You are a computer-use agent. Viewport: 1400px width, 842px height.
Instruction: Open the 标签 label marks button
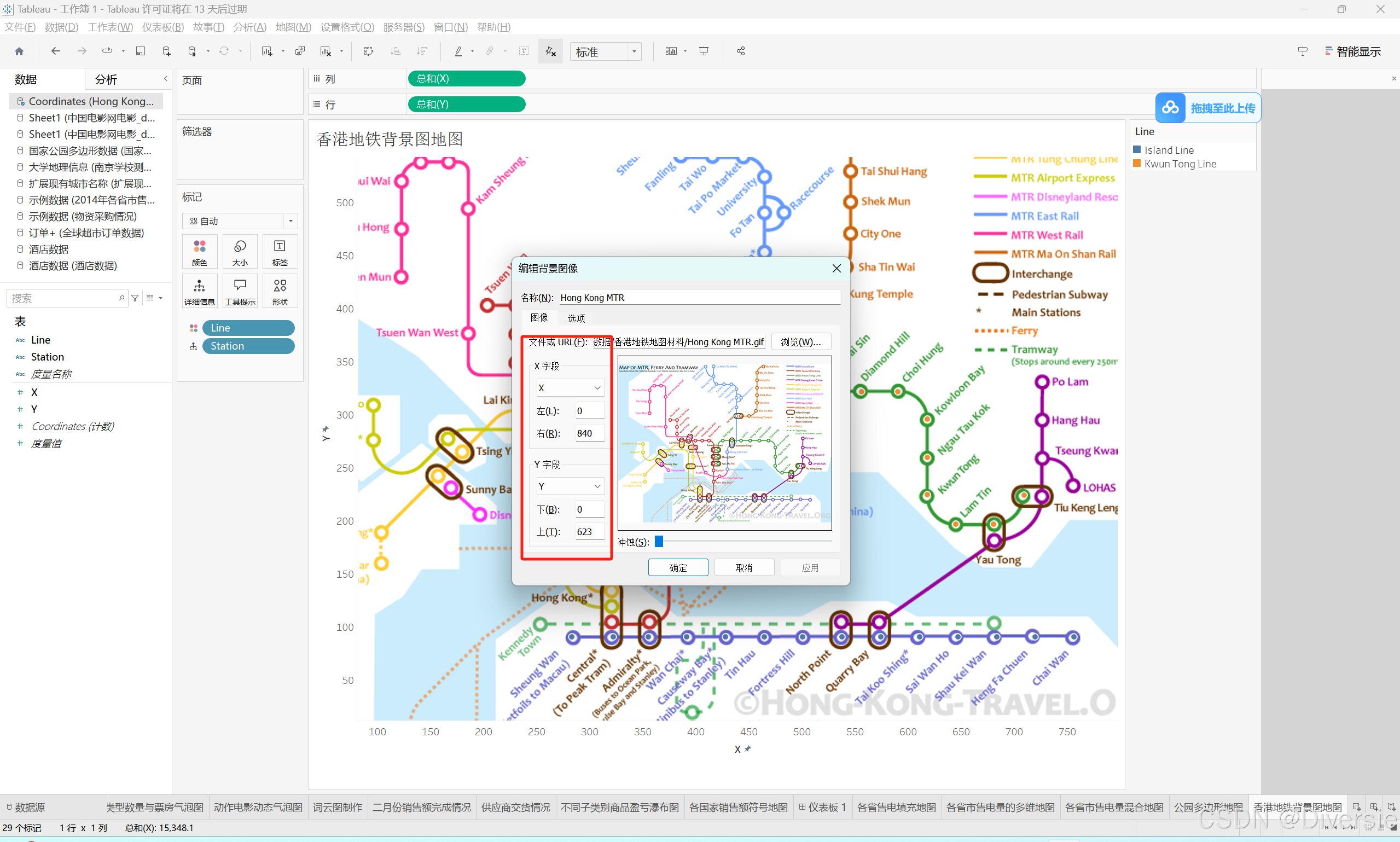280,251
